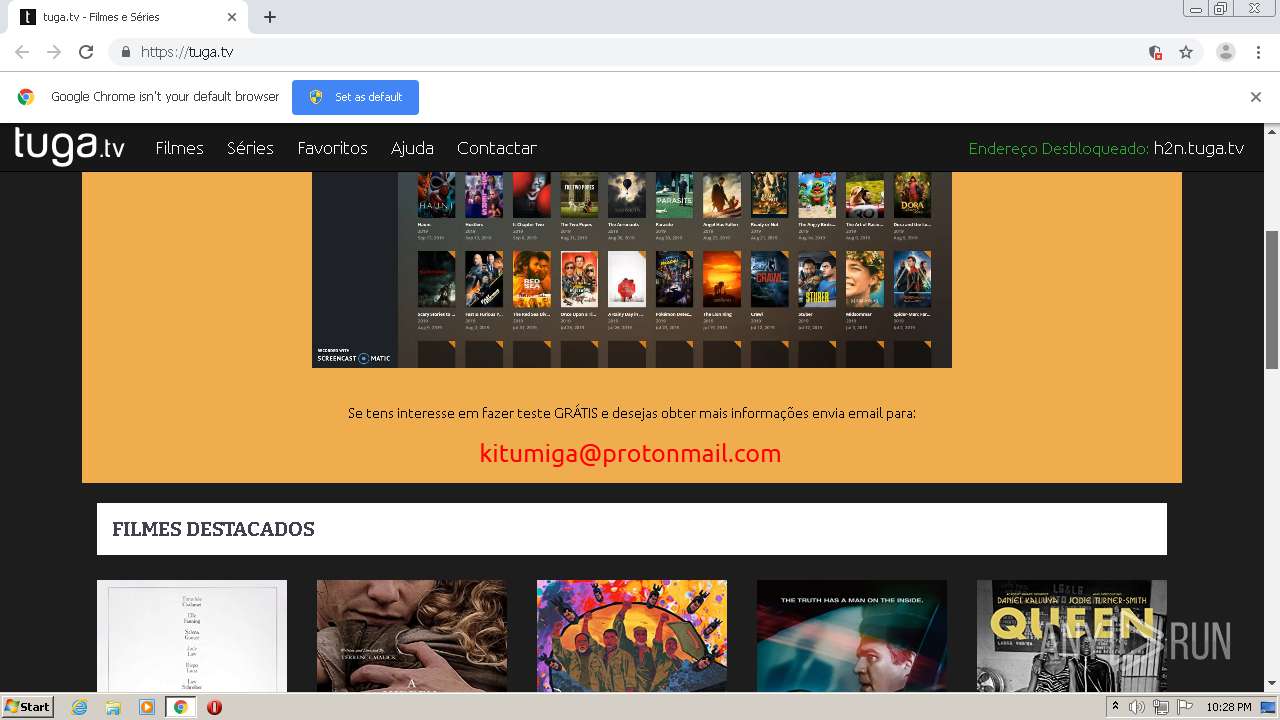Click the kitumiga@protonmail.com email address
This screenshot has height=720, width=1280.
[630, 453]
